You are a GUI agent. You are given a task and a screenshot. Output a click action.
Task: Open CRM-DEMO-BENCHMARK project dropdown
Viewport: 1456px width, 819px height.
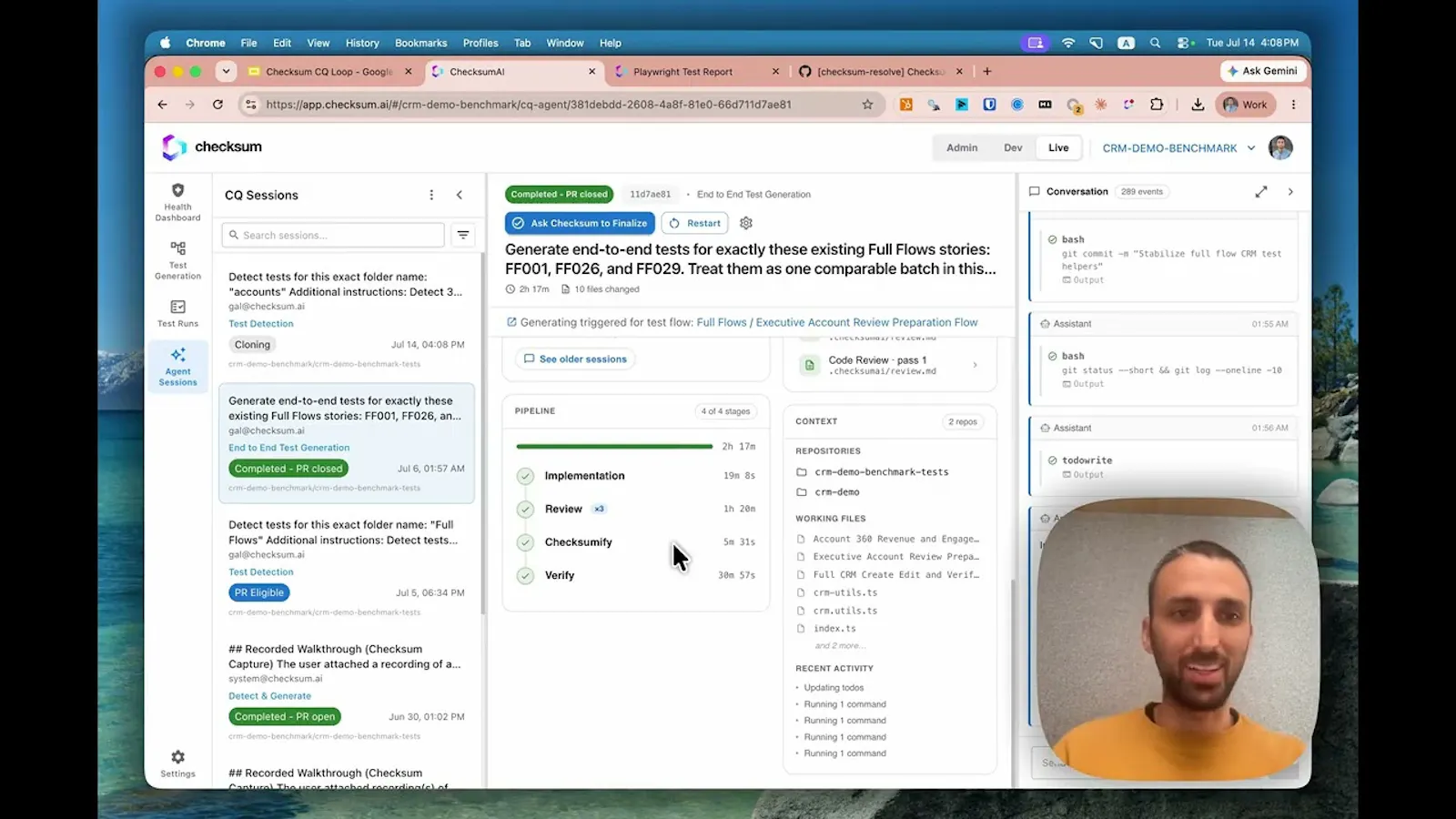1178,147
